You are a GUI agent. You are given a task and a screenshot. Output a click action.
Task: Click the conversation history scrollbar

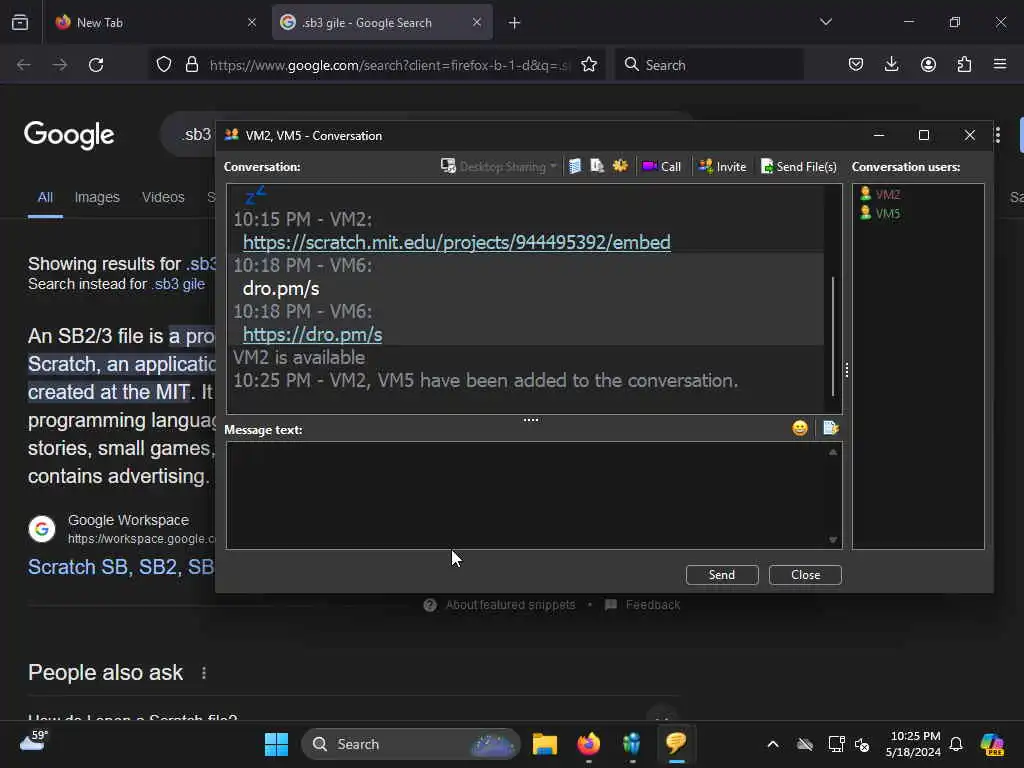833,336
